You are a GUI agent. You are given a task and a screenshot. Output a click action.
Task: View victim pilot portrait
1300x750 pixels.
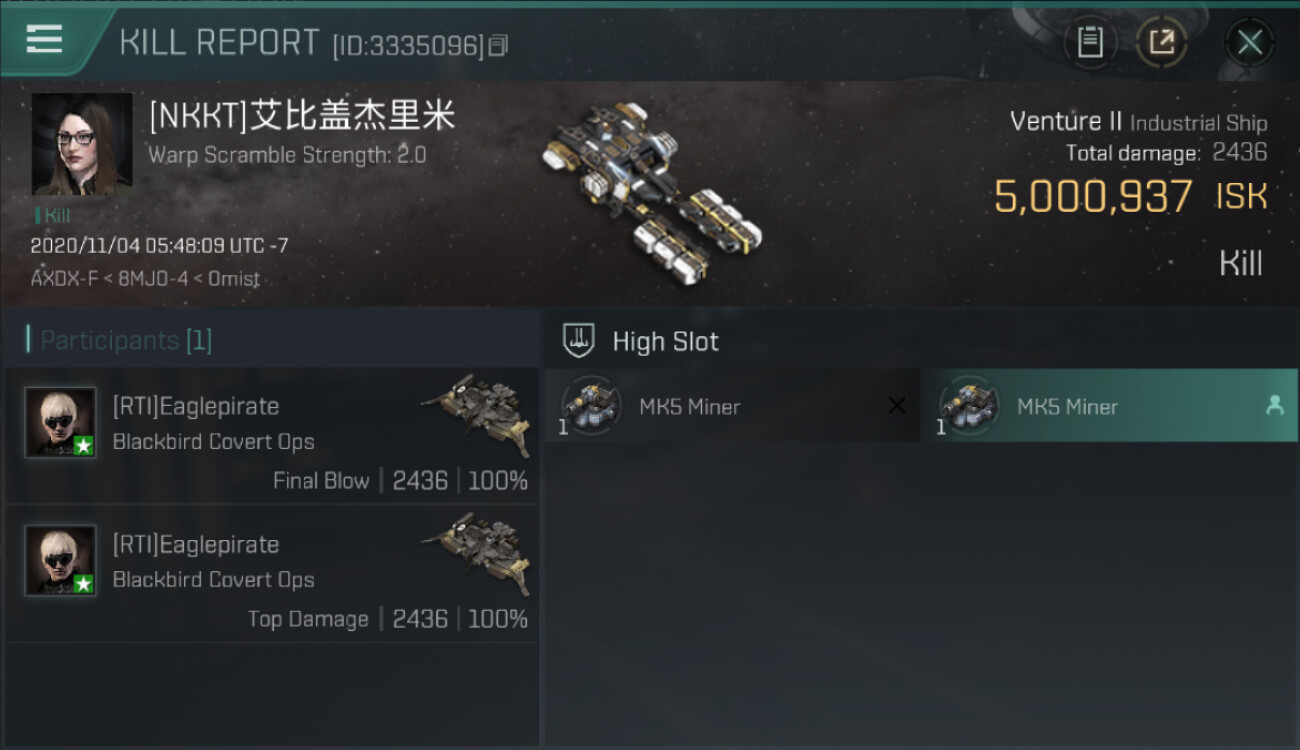[x=82, y=144]
